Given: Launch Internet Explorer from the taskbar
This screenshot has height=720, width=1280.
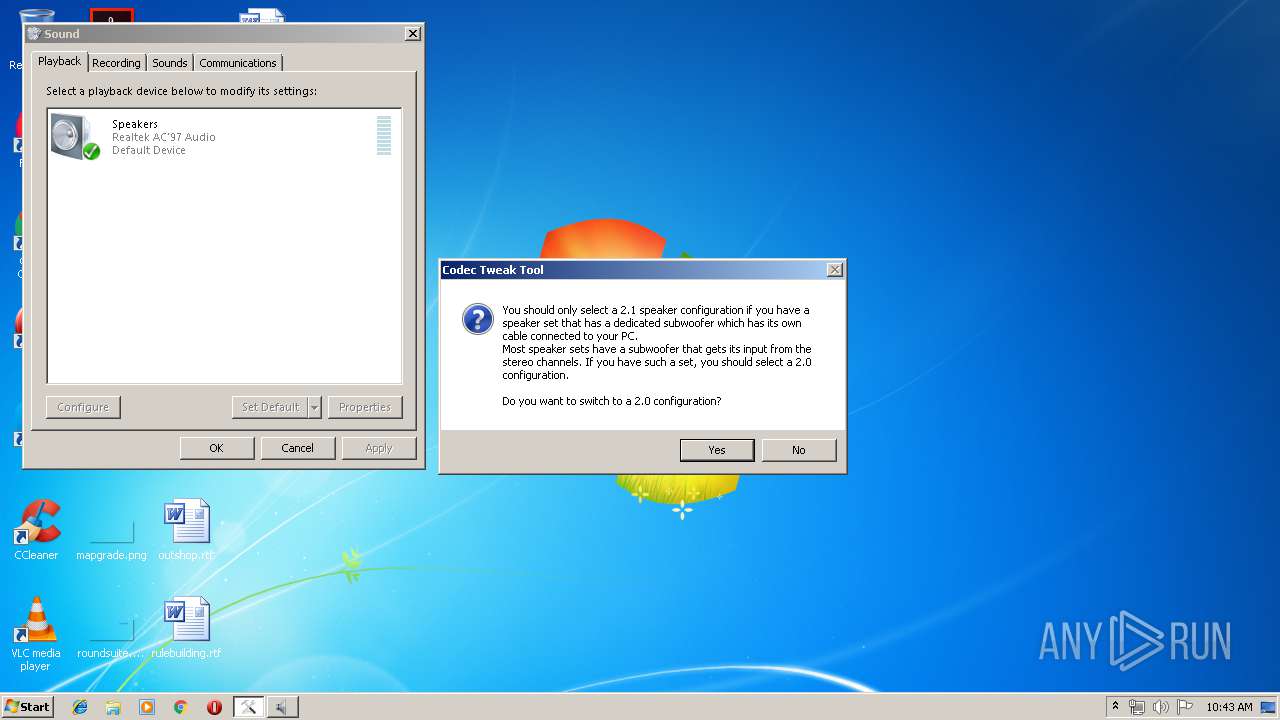Looking at the screenshot, I should 80,707.
